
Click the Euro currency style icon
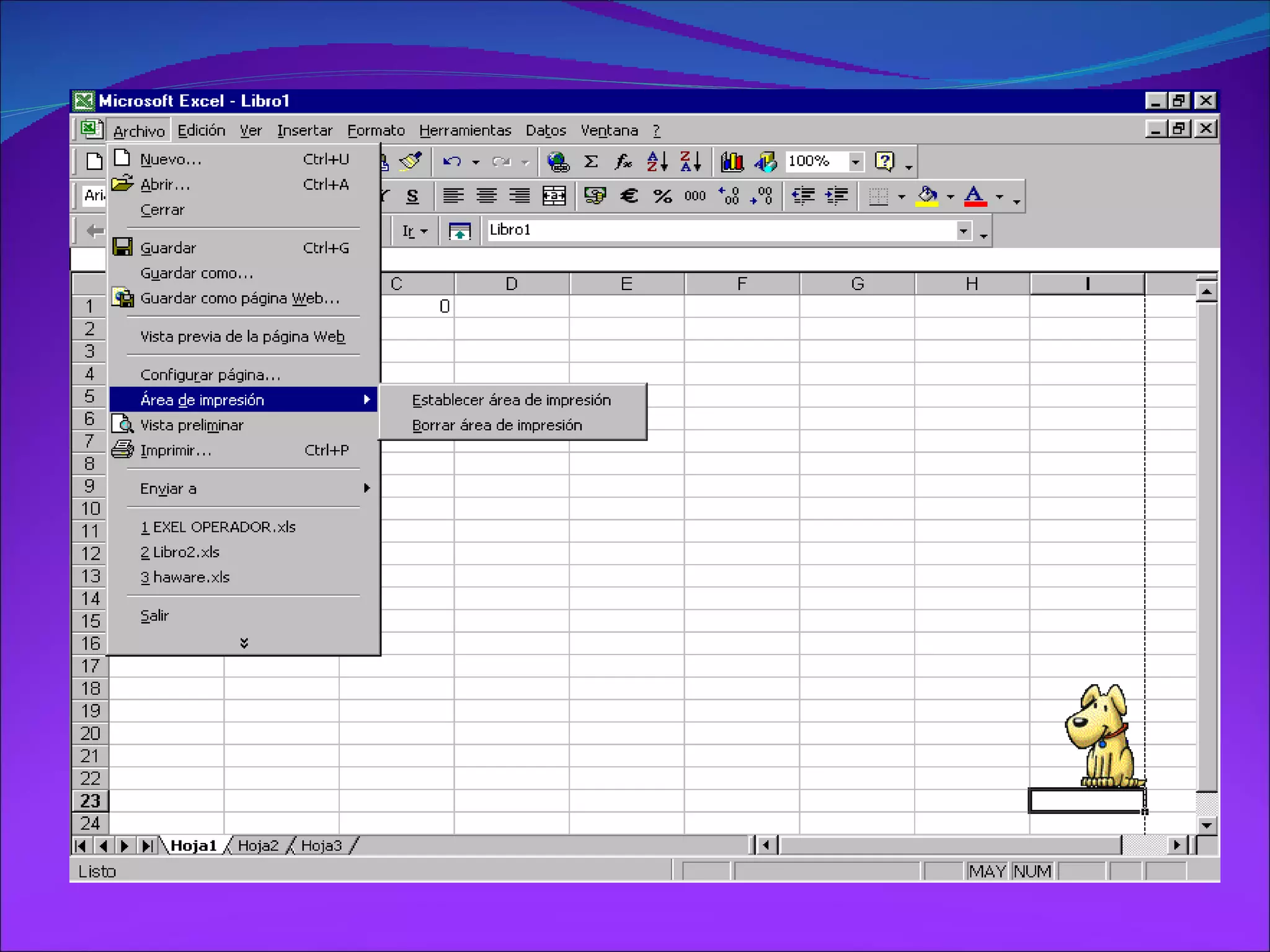pos(629,196)
